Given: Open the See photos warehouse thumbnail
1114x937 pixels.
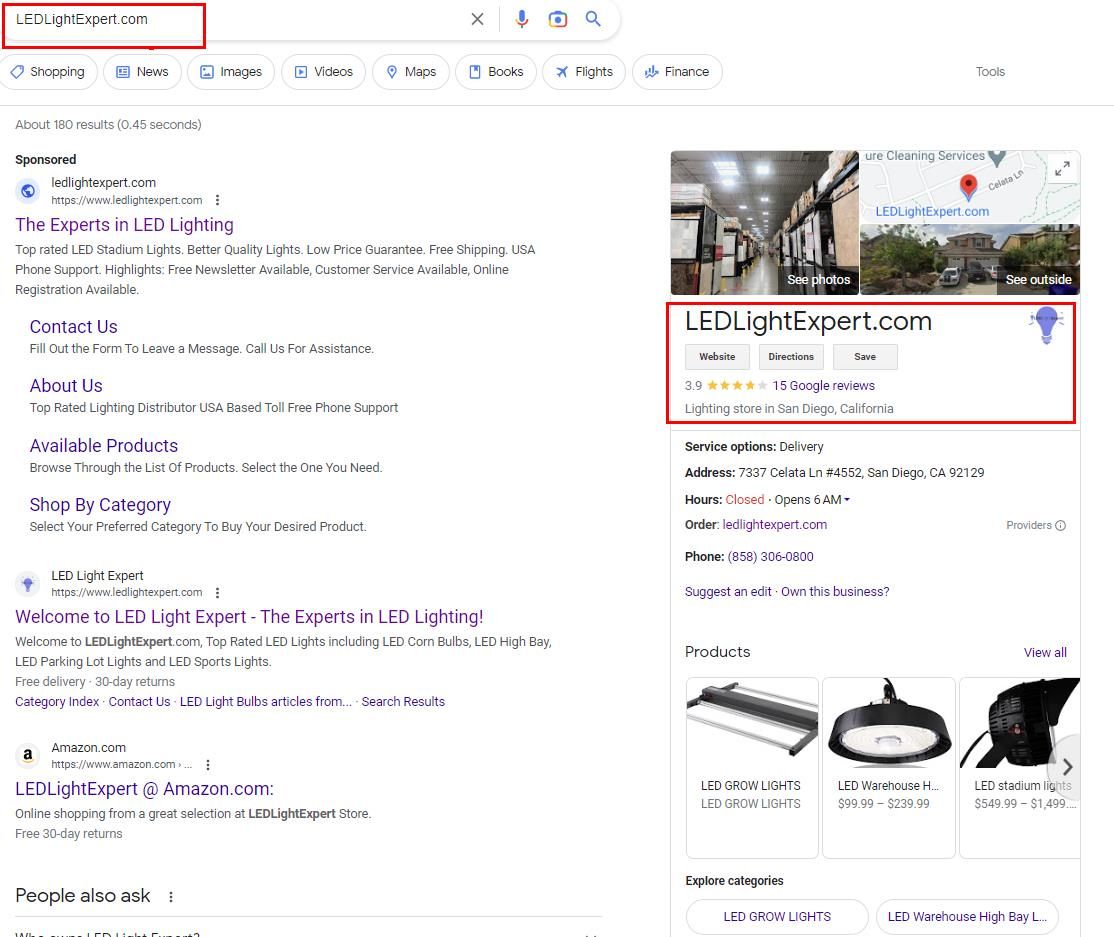Looking at the screenshot, I should tap(764, 222).
